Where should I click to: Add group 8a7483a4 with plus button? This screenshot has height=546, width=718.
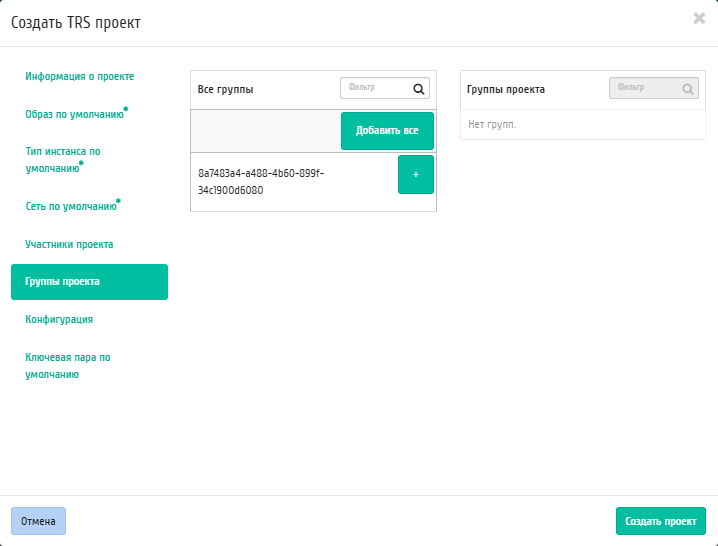pyautogui.click(x=416, y=175)
